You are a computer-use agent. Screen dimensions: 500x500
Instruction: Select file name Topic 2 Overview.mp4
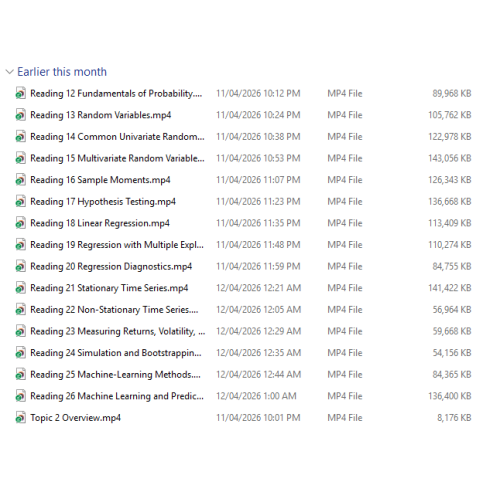point(75,418)
